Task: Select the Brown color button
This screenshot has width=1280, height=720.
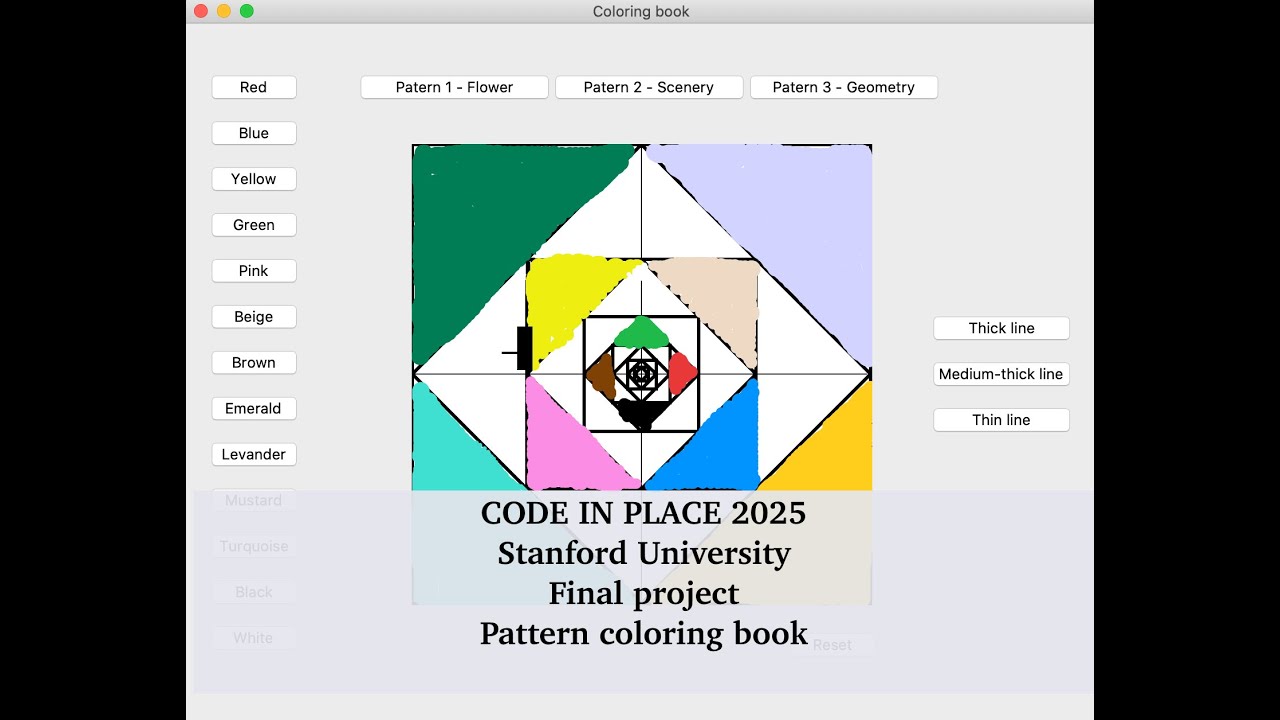Action: 254,363
